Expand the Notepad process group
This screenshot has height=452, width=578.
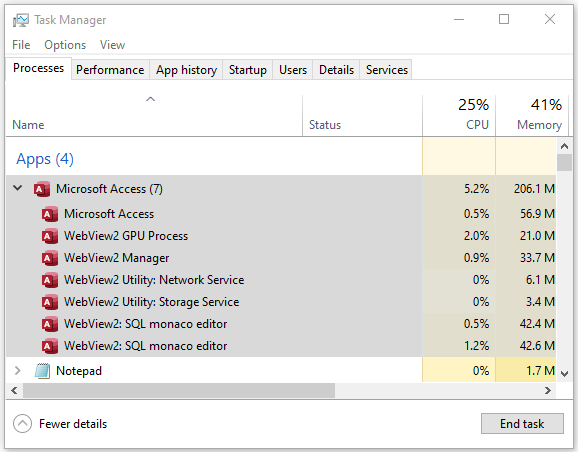click(17, 371)
